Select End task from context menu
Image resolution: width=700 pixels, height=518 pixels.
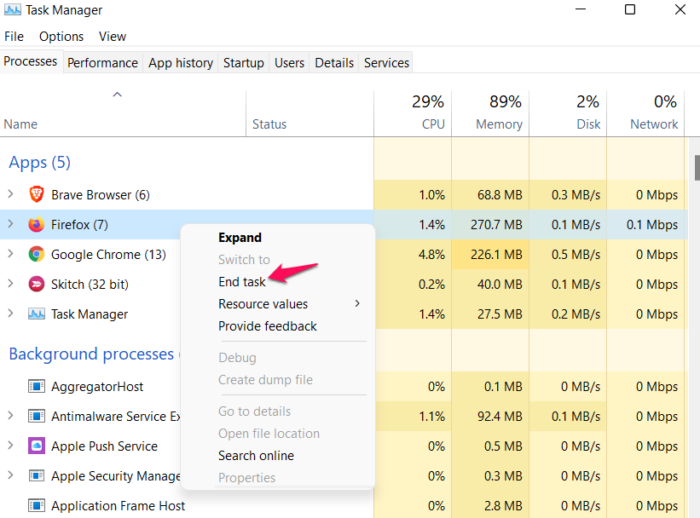(242, 282)
